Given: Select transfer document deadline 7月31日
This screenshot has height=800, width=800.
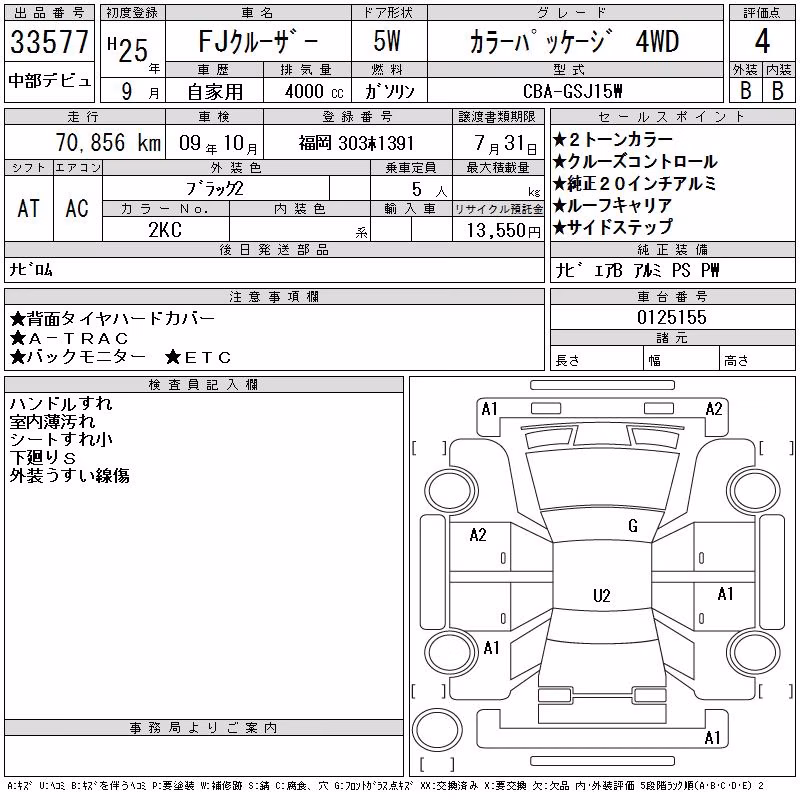Looking at the screenshot, I should tap(505, 144).
